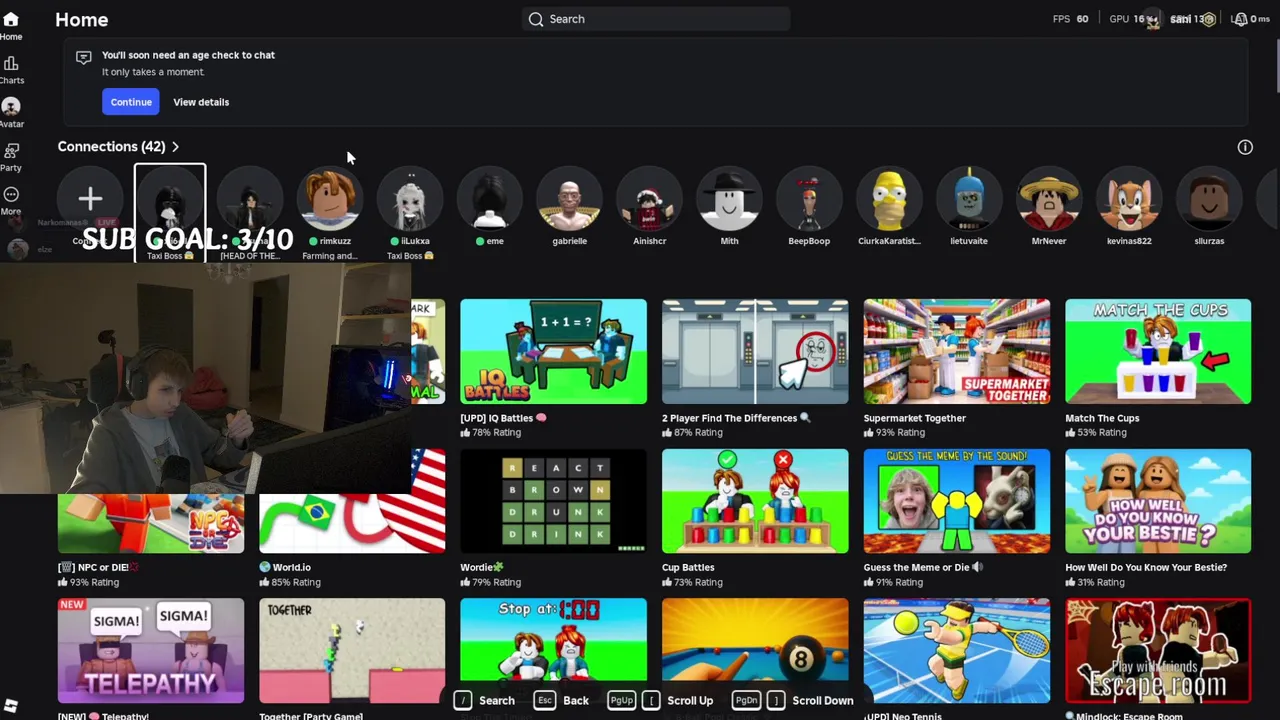Viewport: 1280px width, 720px height.
Task: Open rimkuzz's avatar
Action: point(330,199)
